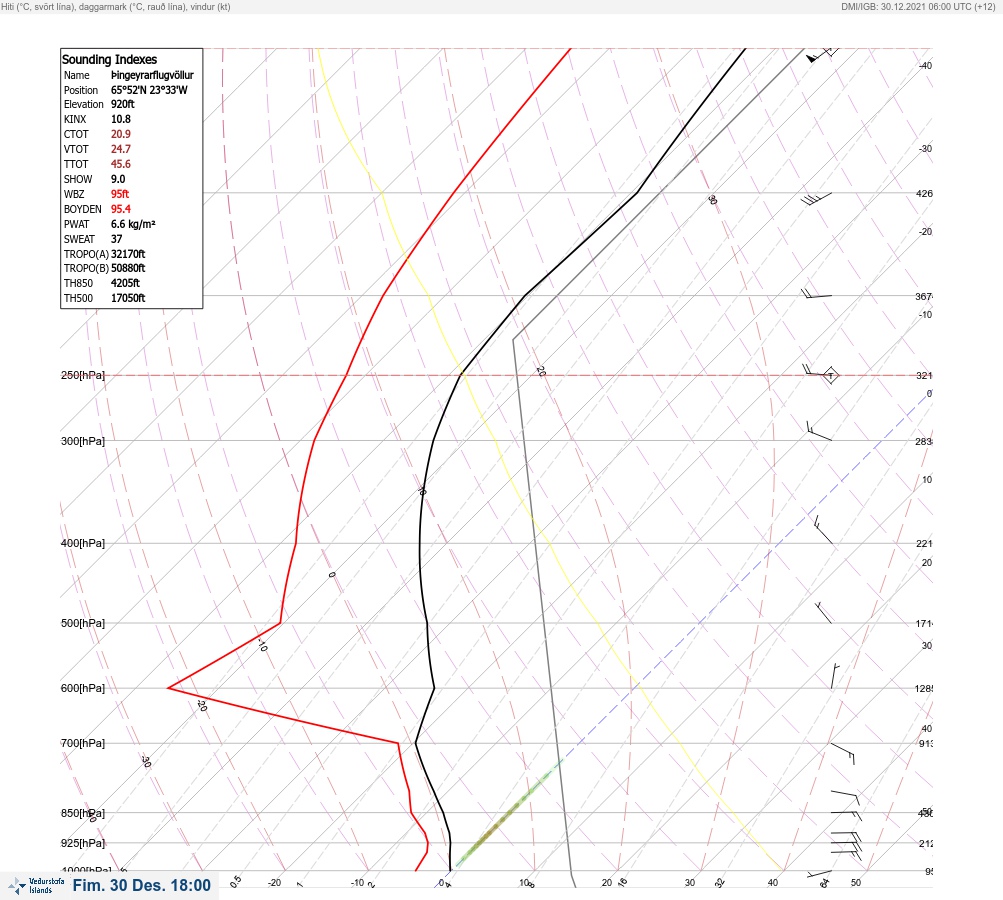Click the TTOT value '45.6'
This screenshot has height=900, width=1003.
click(x=121, y=164)
